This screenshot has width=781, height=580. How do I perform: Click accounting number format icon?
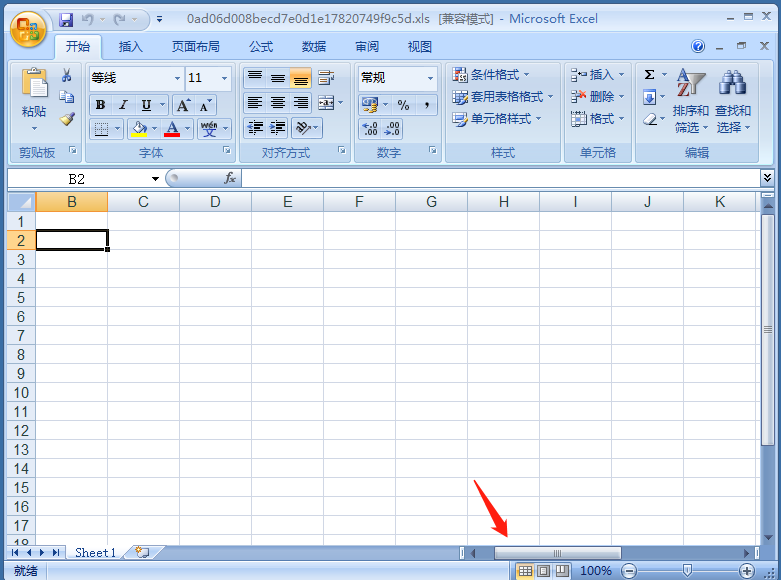(370, 105)
